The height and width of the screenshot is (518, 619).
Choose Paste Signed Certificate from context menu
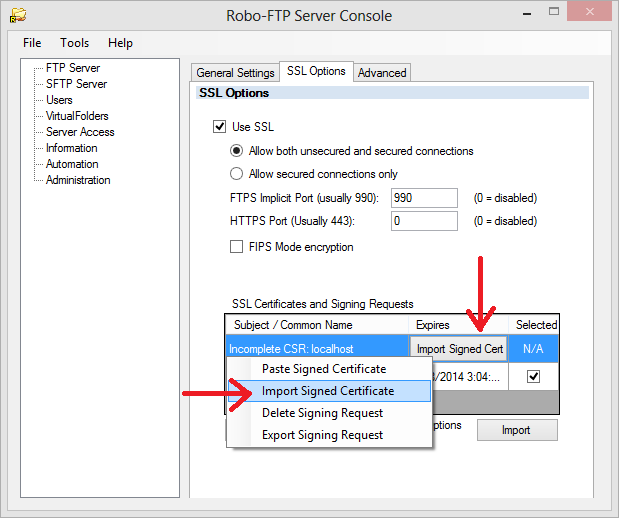329,369
